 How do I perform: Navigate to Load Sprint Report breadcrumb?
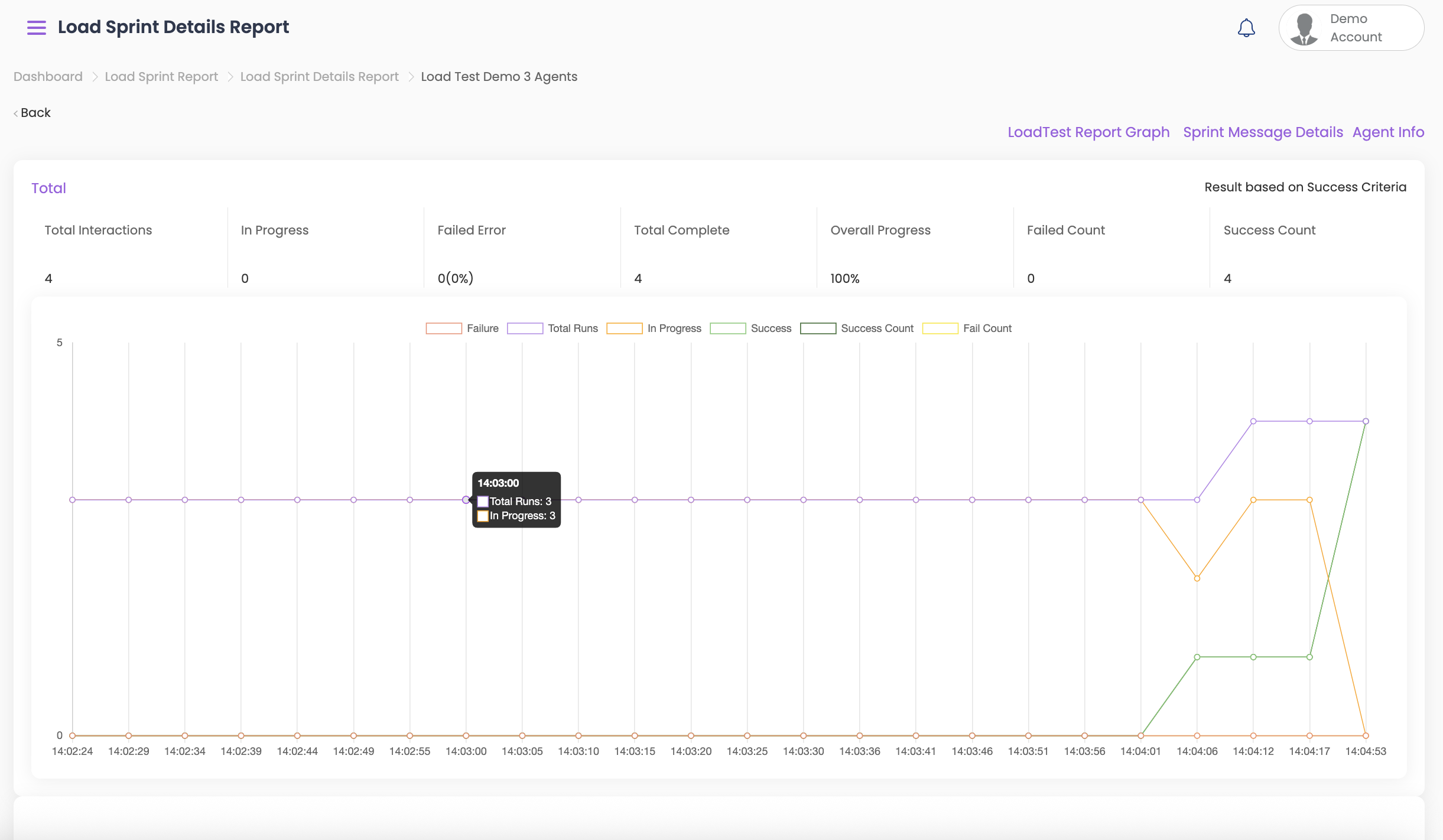[x=161, y=77]
